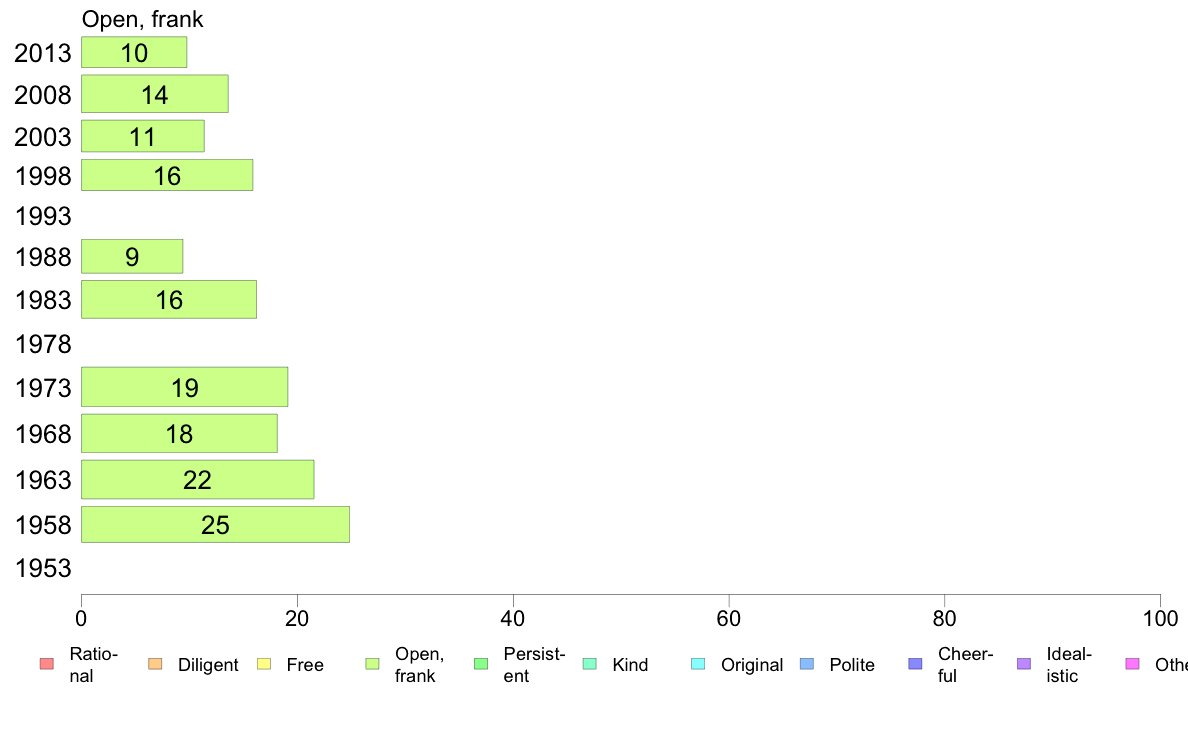
Task: Click the 1973 bar showing 19
Action: (x=184, y=387)
